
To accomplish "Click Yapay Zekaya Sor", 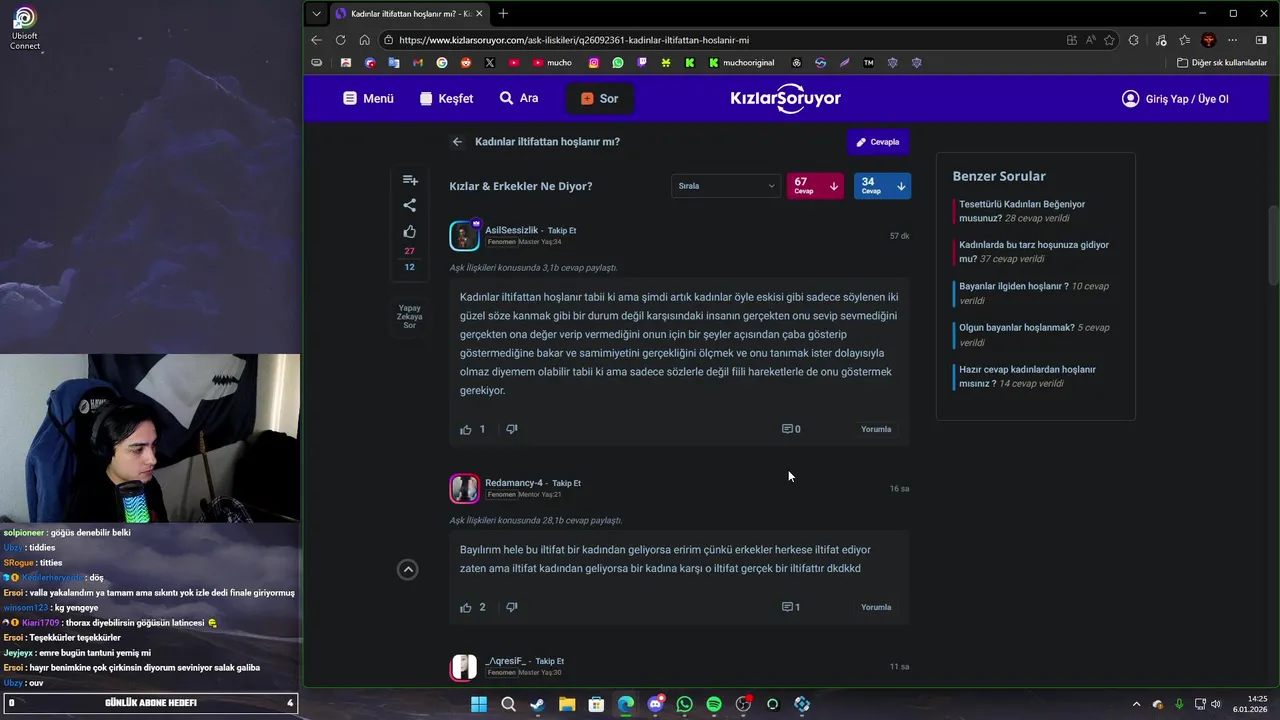I will (409, 316).
